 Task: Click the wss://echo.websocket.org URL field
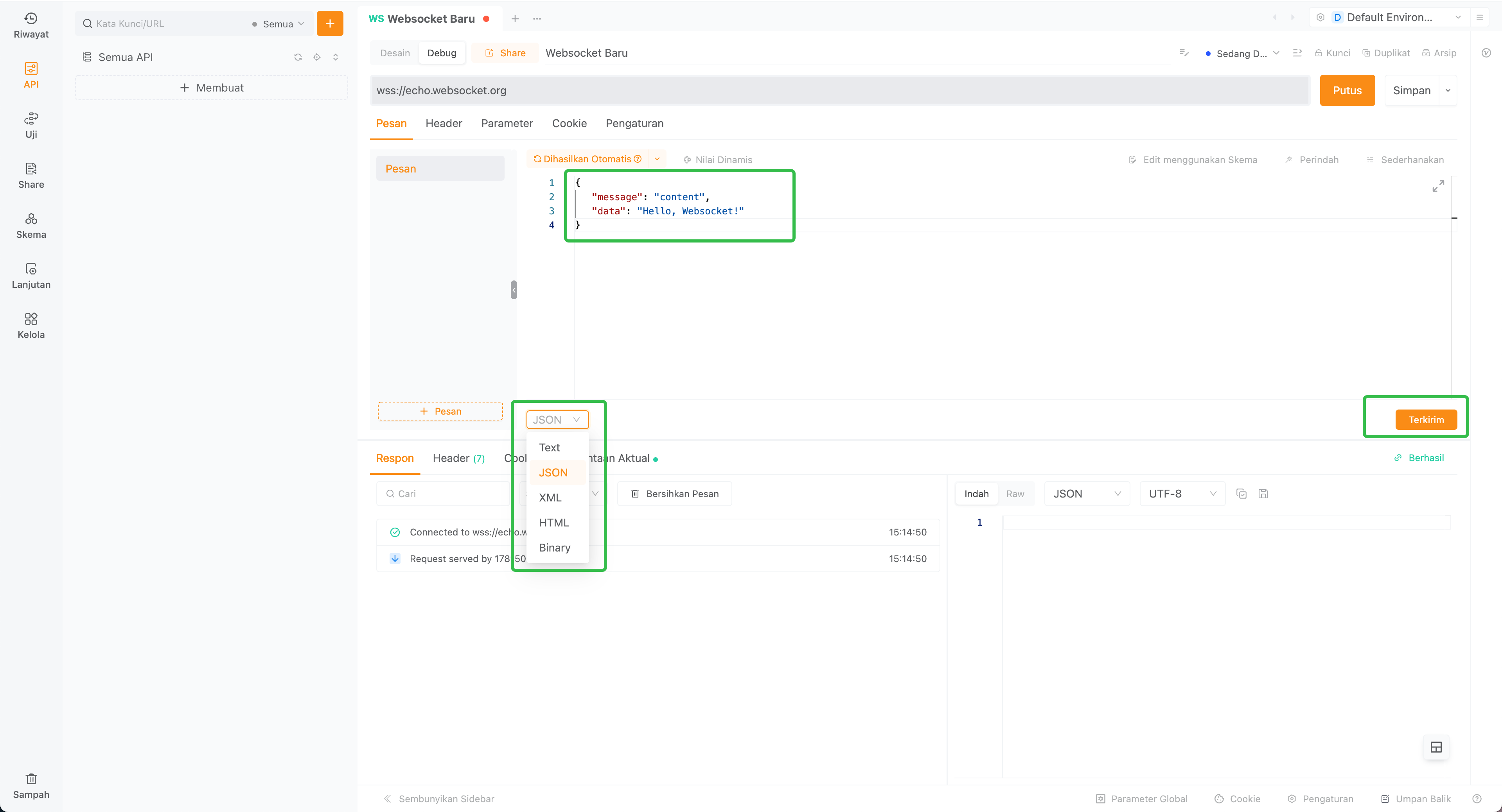click(840, 90)
